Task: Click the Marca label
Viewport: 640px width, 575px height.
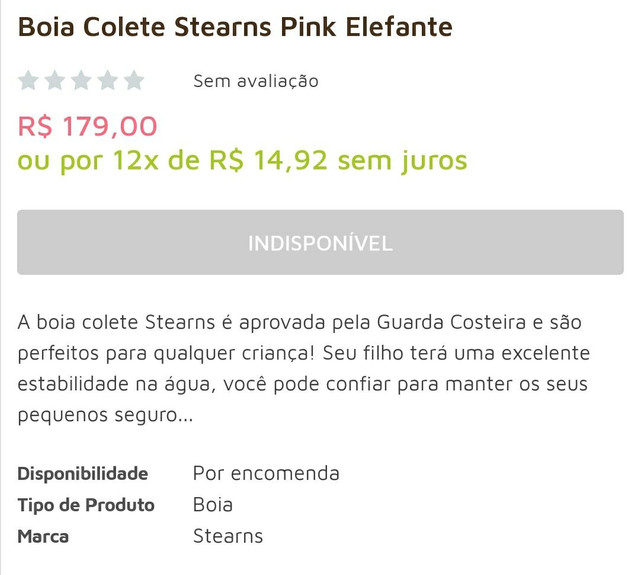Action: (43, 536)
